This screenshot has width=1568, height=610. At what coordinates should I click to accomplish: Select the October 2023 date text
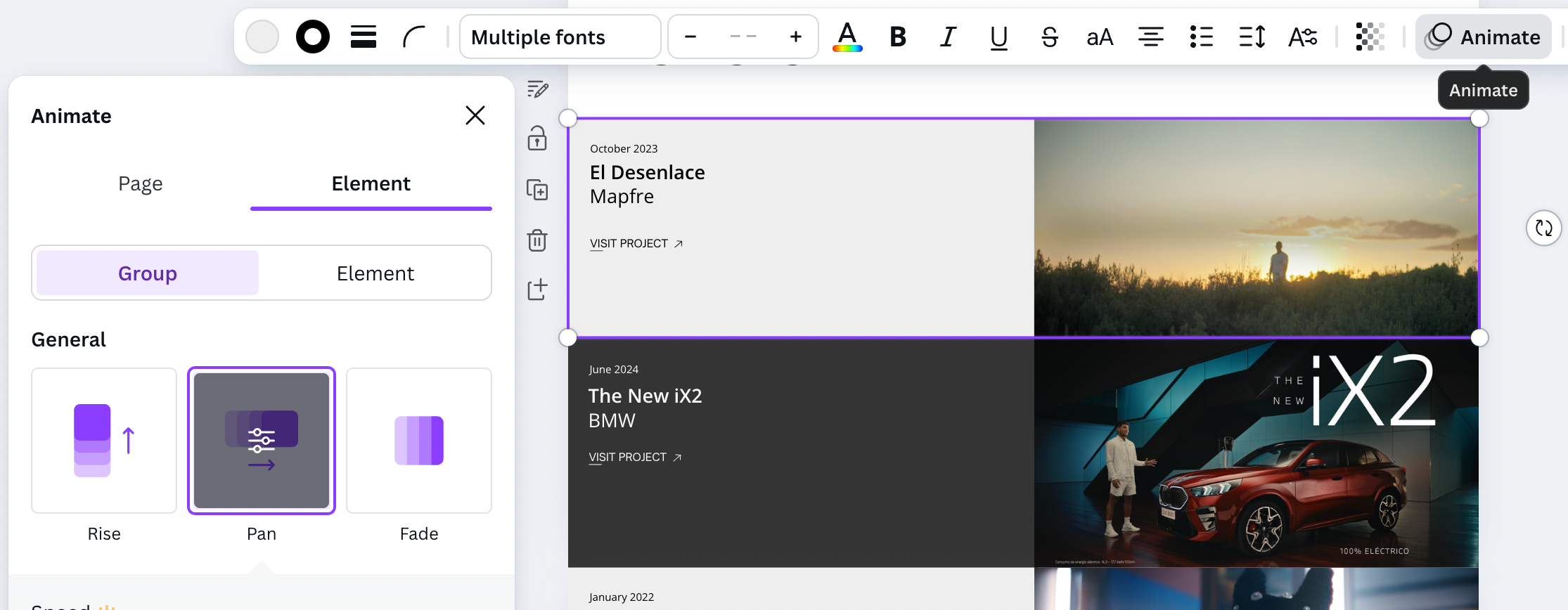(x=624, y=149)
